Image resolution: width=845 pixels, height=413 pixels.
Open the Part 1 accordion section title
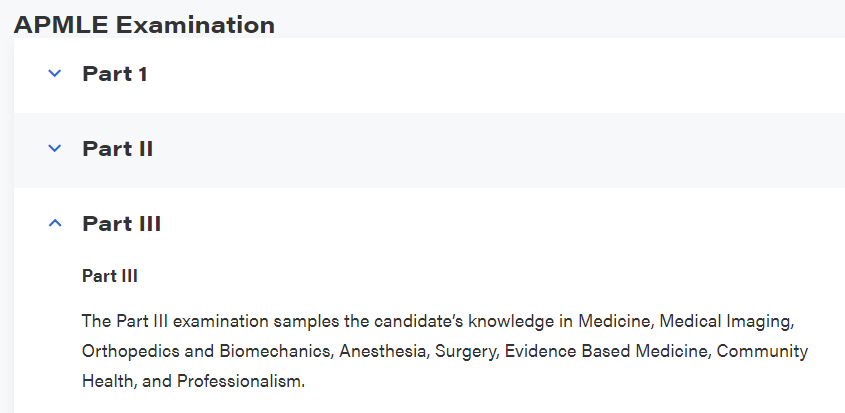(115, 73)
